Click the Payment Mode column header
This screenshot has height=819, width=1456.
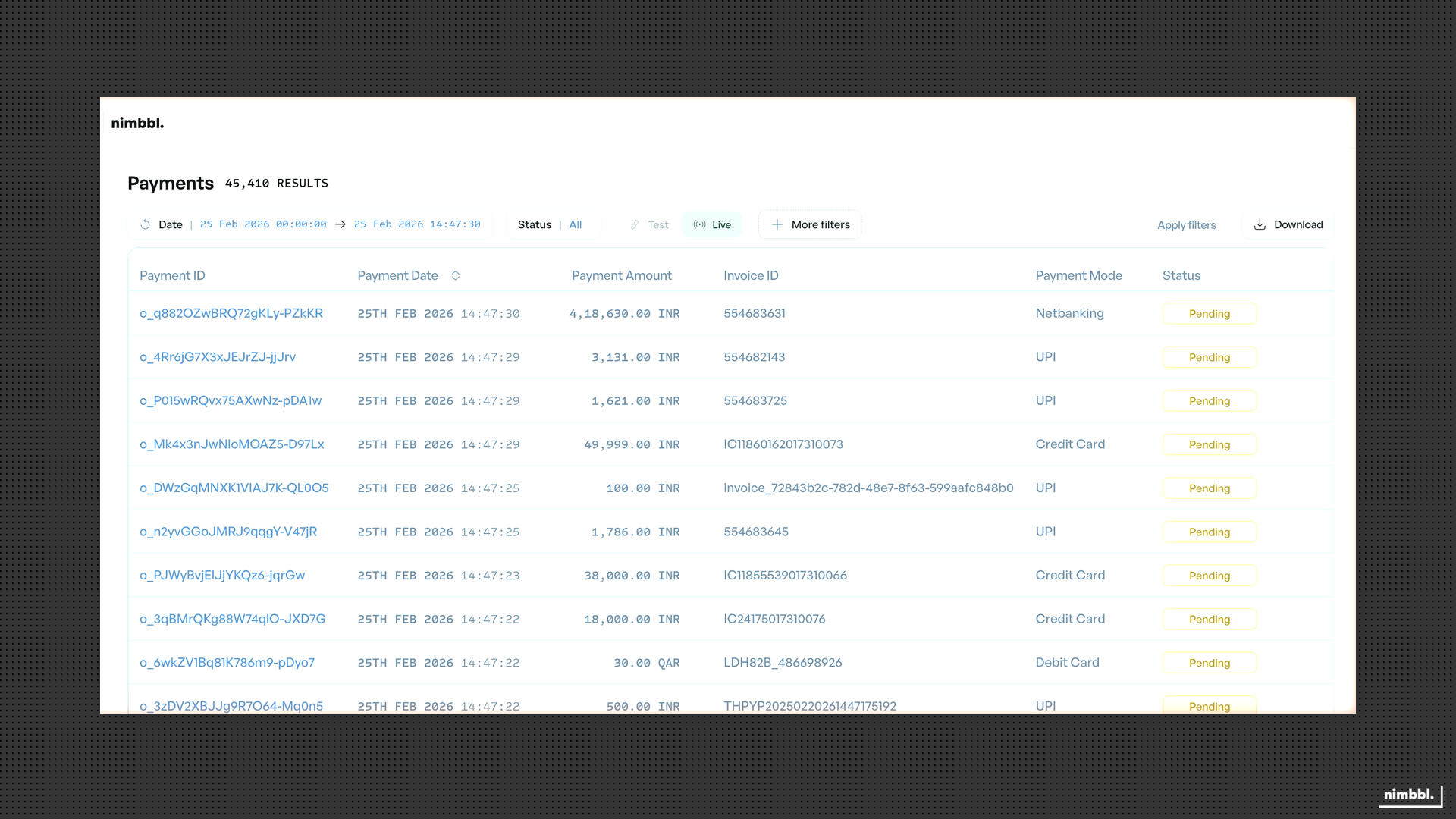point(1079,275)
